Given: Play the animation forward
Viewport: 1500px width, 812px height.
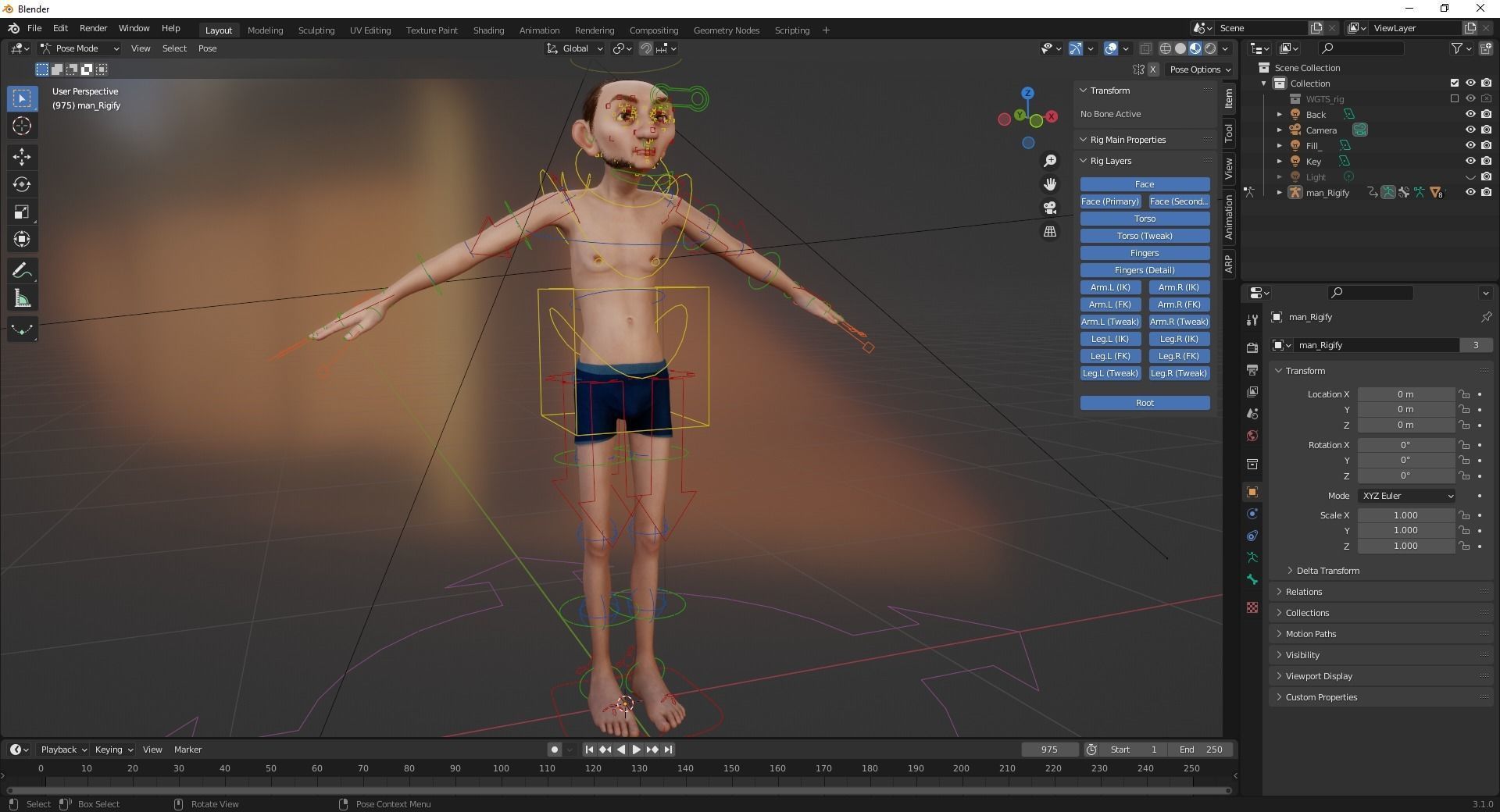Looking at the screenshot, I should (636, 750).
